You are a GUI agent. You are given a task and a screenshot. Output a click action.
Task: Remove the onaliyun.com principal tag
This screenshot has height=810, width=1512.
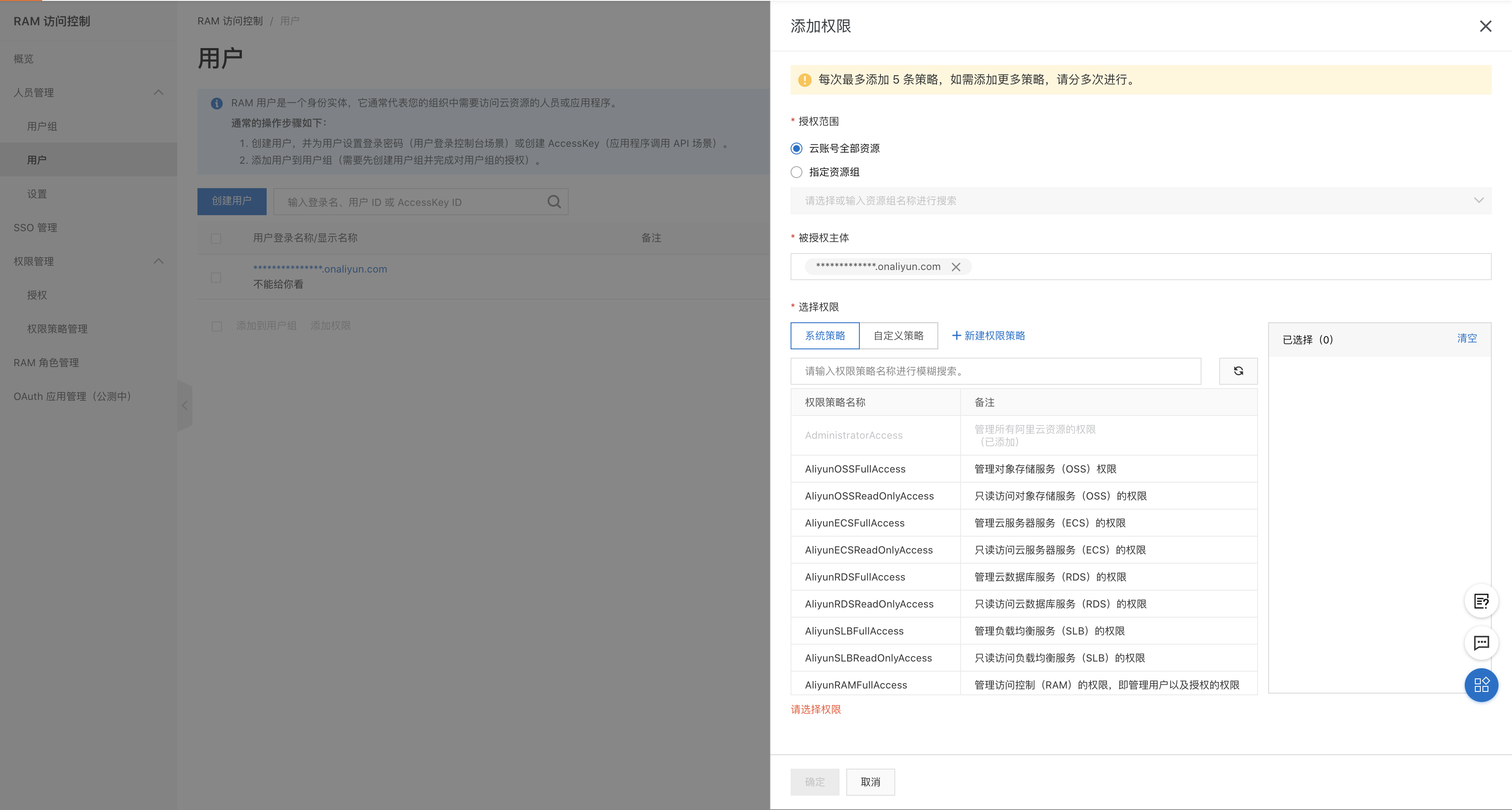(x=956, y=267)
